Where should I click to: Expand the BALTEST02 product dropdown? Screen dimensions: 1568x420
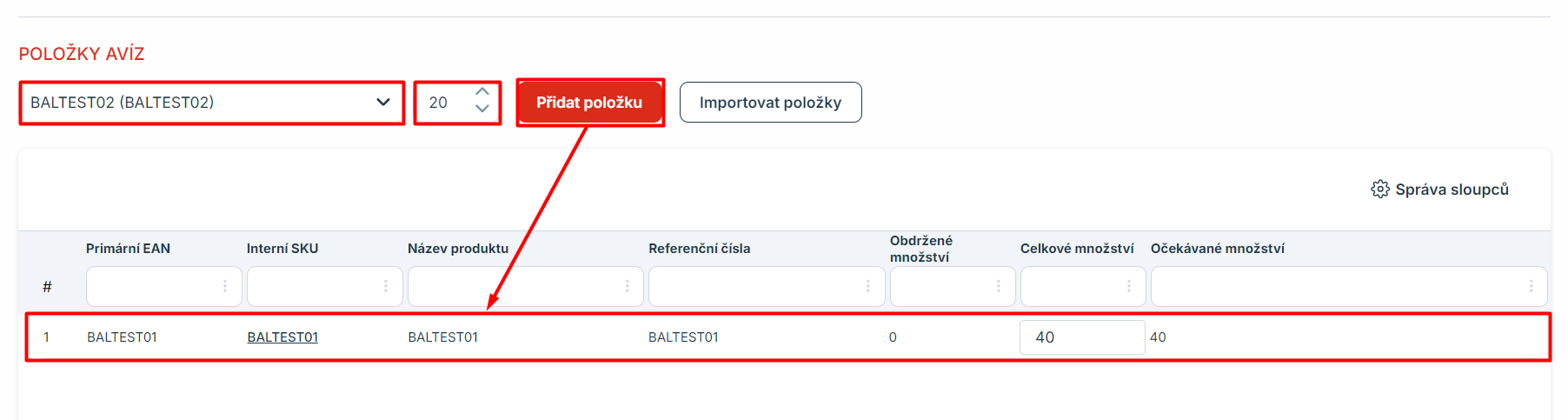pyautogui.click(x=382, y=103)
